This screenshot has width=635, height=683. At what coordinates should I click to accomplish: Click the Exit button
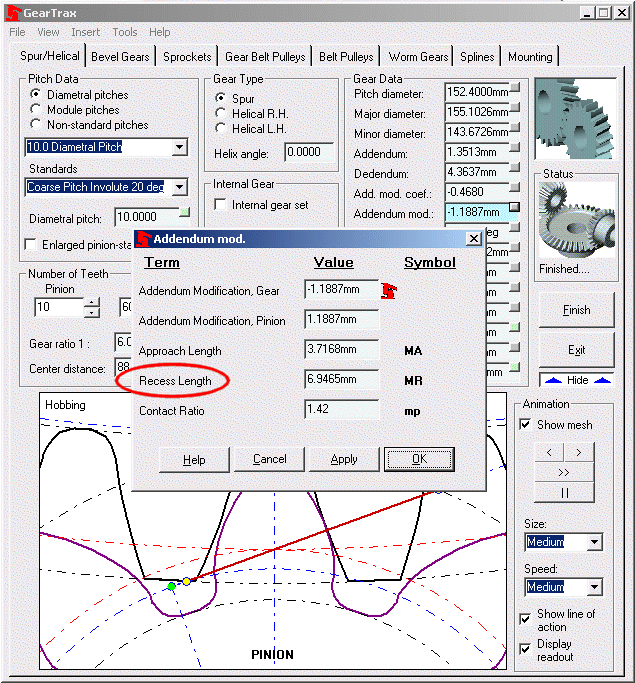pos(576,350)
